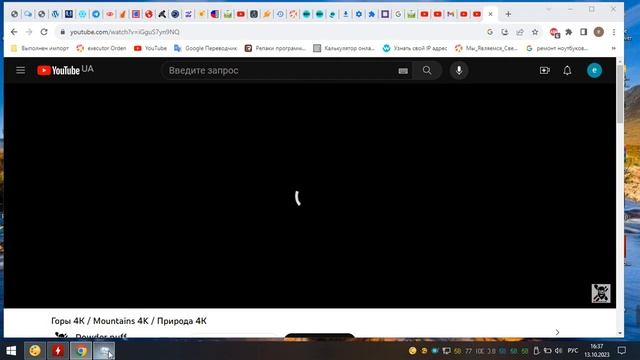Open Windows notification center
This screenshot has height=360, width=640.
pos(622,351)
